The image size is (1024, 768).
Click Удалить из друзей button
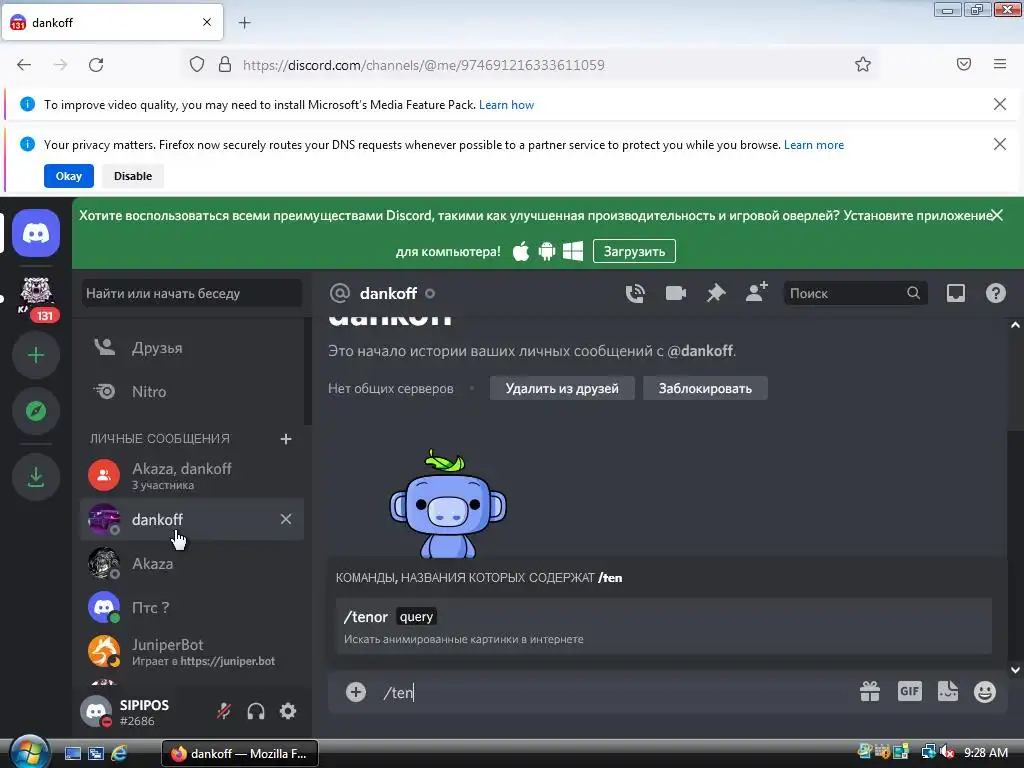(x=562, y=389)
